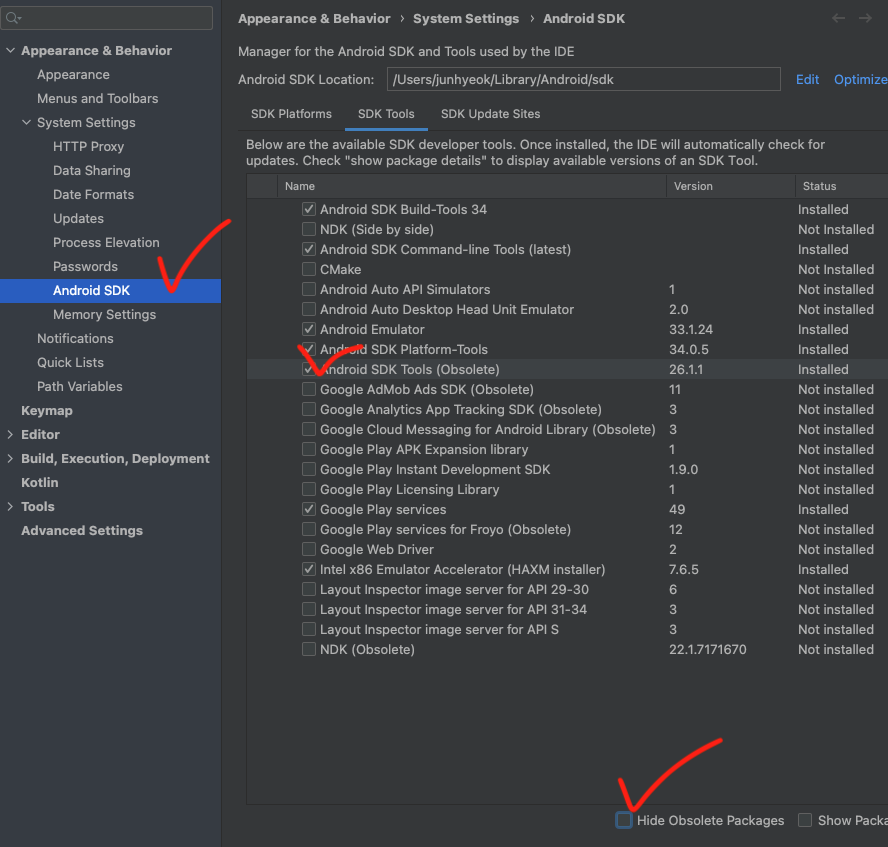Click the Edit link for SDK location

tap(807, 79)
